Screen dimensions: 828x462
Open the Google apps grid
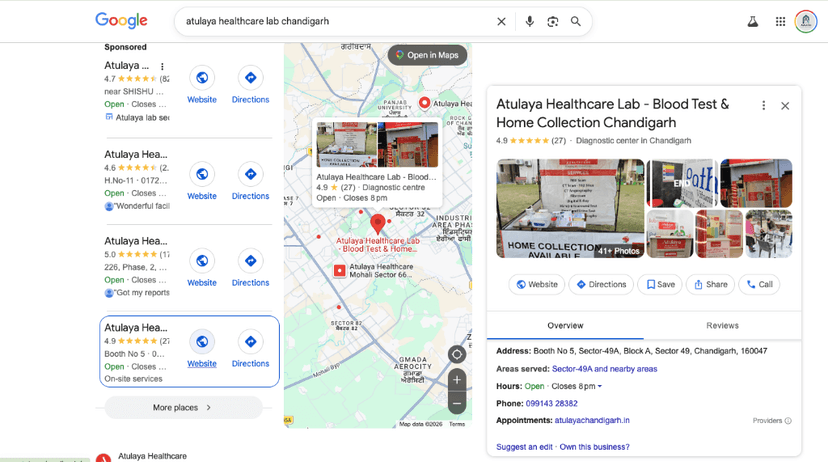tap(780, 21)
